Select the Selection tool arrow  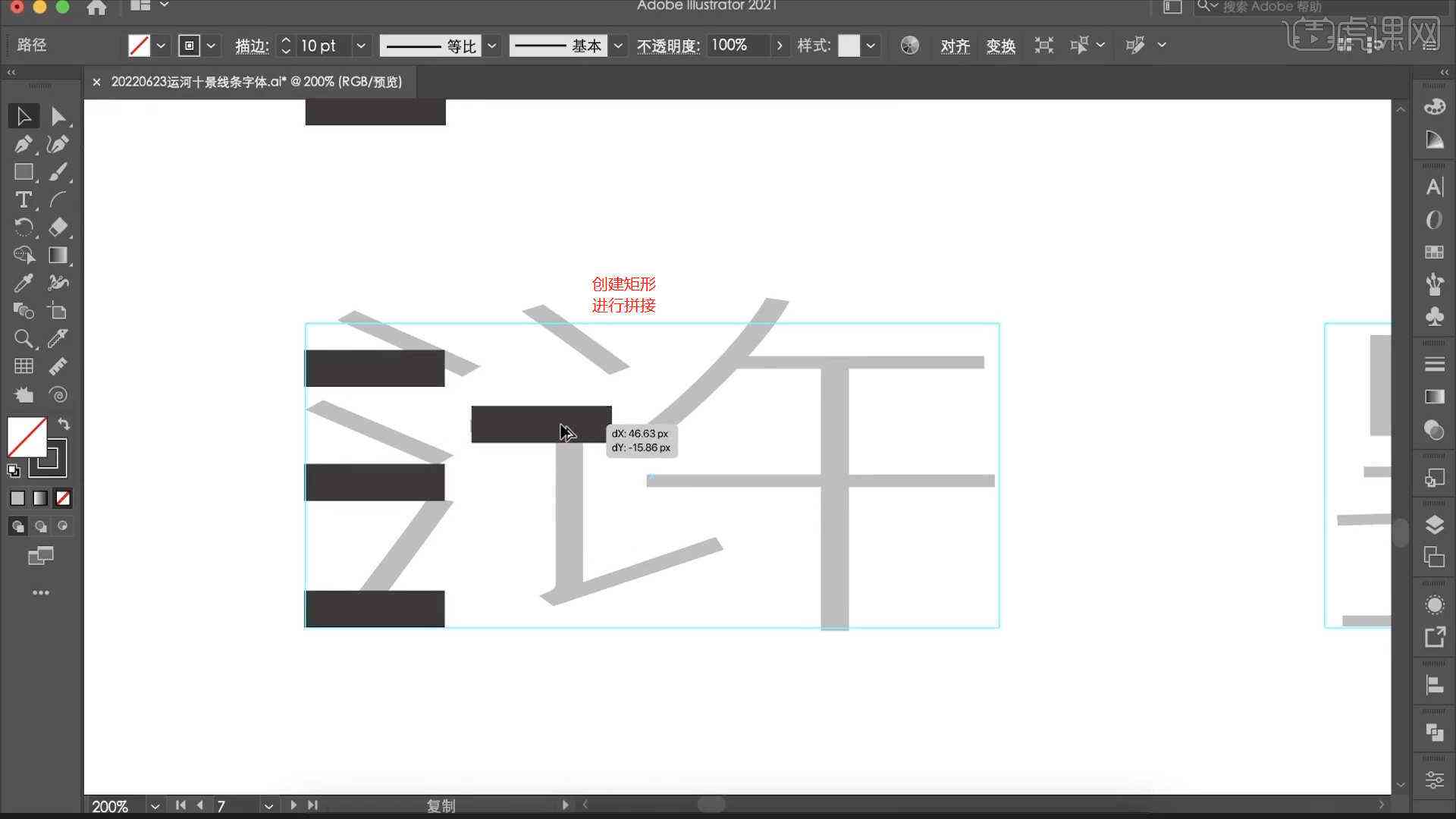[x=24, y=116]
